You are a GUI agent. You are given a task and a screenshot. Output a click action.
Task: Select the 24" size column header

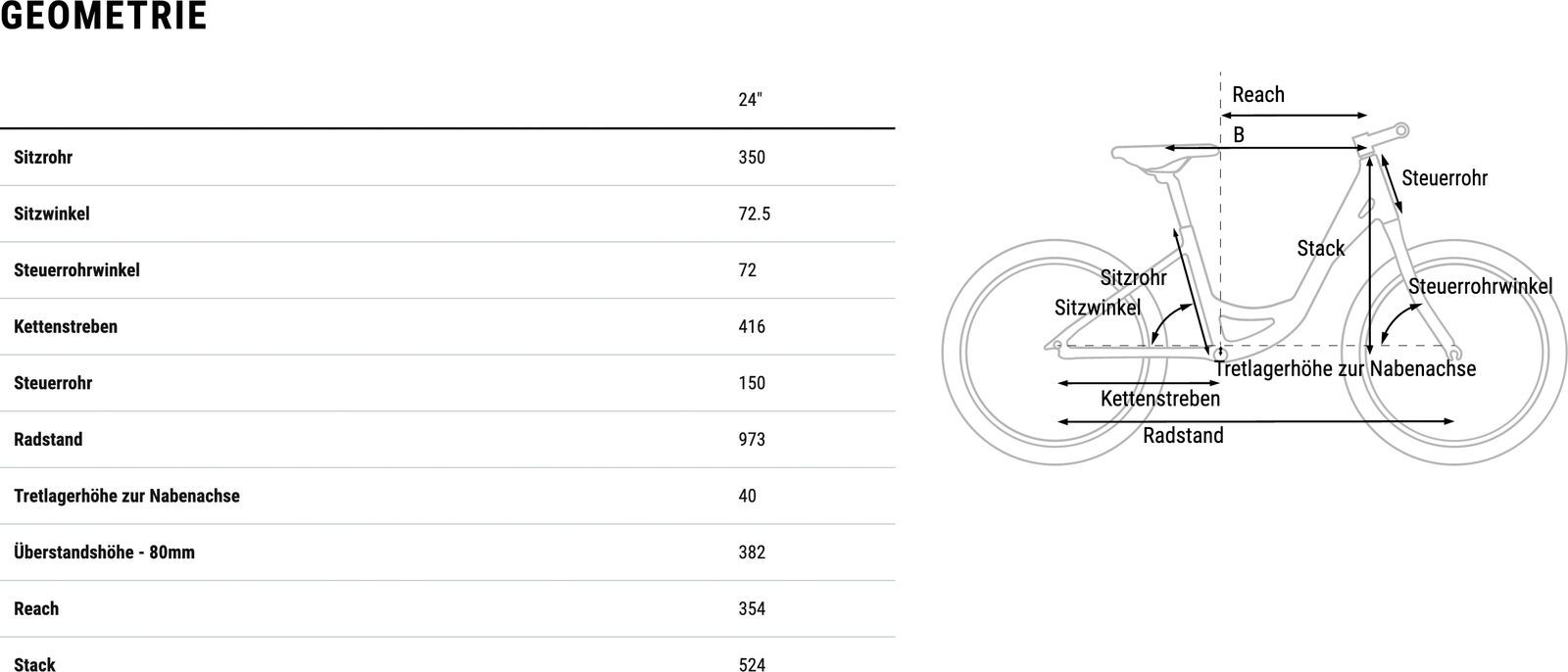tap(750, 100)
